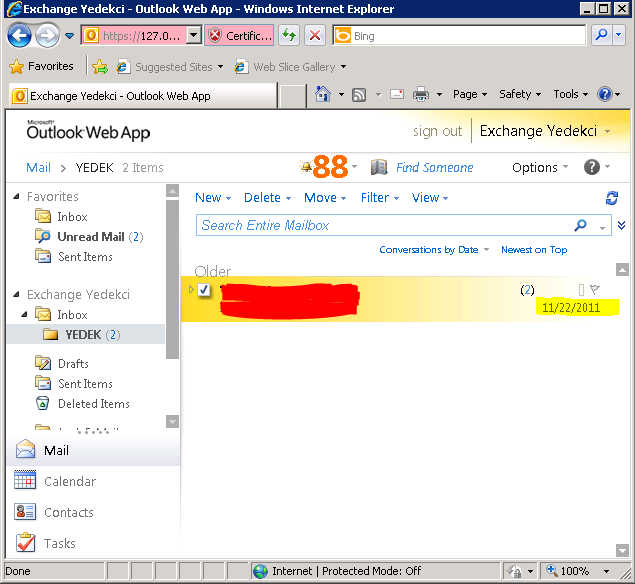Collapse the Exchange Yedekci mailbox tree

coord(16,294)
